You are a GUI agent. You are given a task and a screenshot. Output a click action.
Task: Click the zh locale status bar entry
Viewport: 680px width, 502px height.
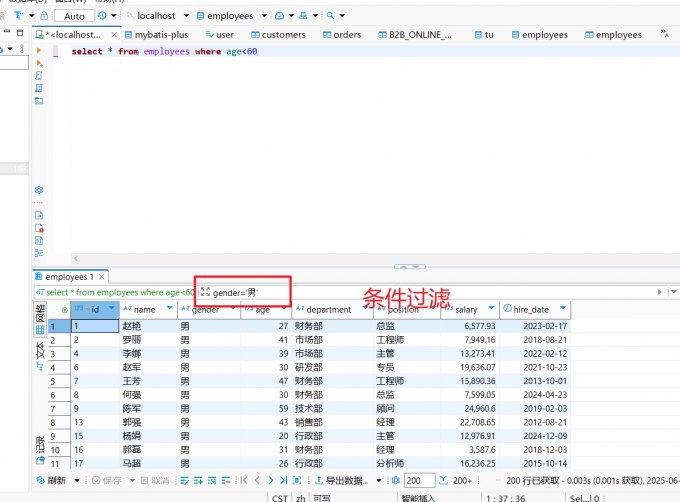[301, 498]
